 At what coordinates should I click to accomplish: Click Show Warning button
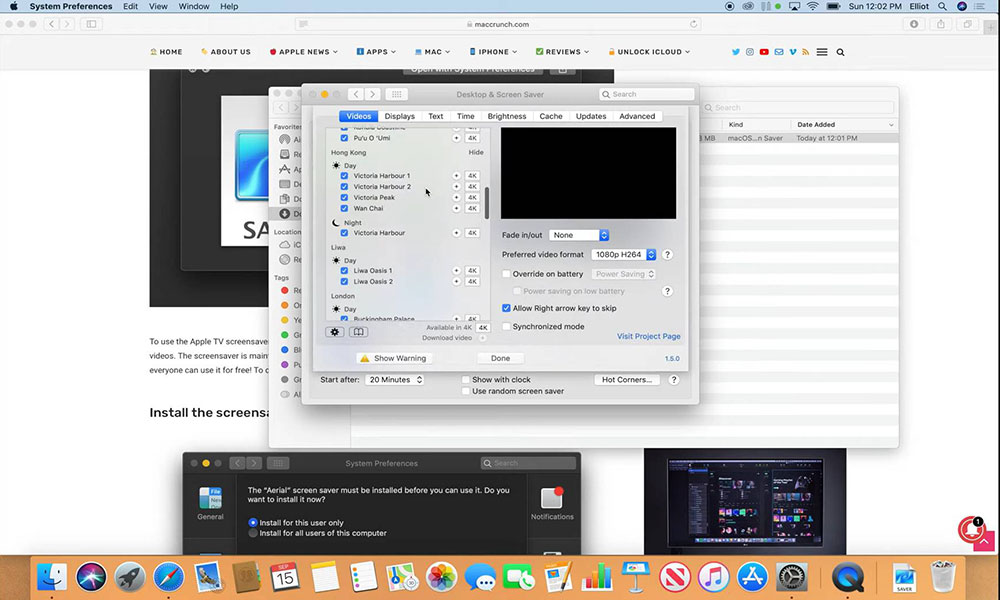tap(393, 358)
